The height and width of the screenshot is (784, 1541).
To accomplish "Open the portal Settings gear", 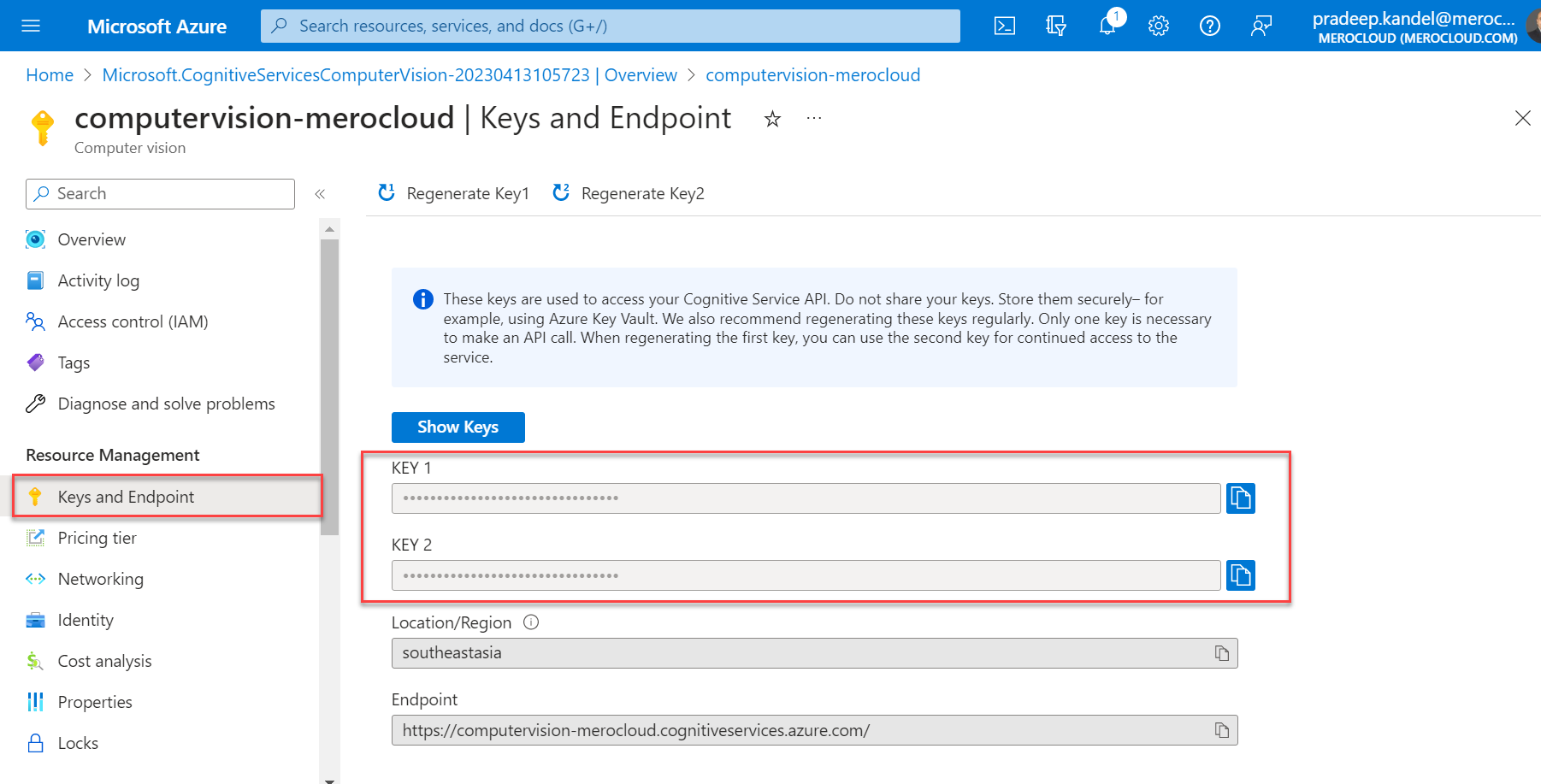I will tap(1158, 26).
